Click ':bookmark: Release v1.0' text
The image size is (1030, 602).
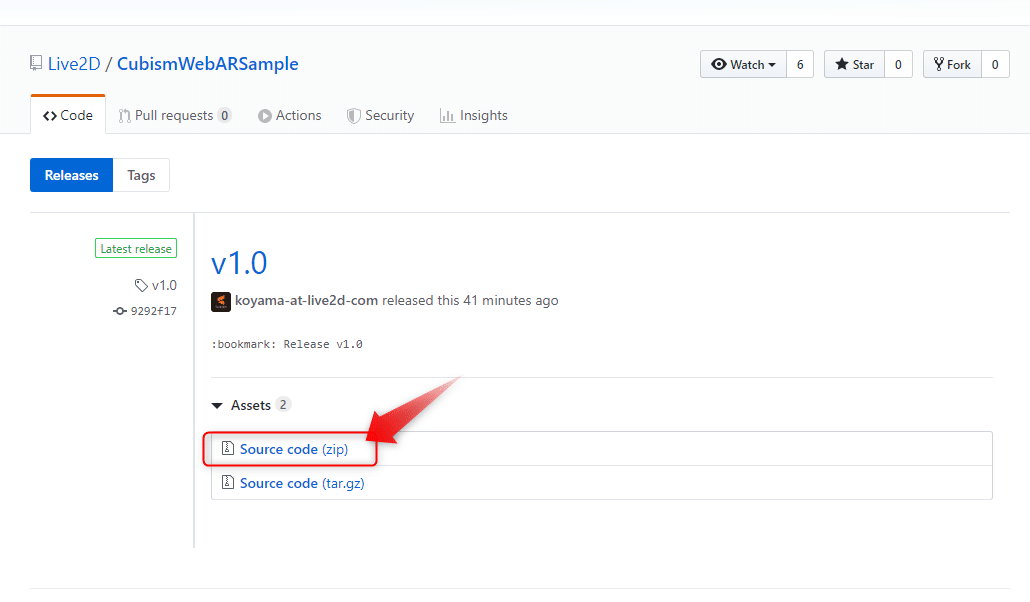coord(287,344)
